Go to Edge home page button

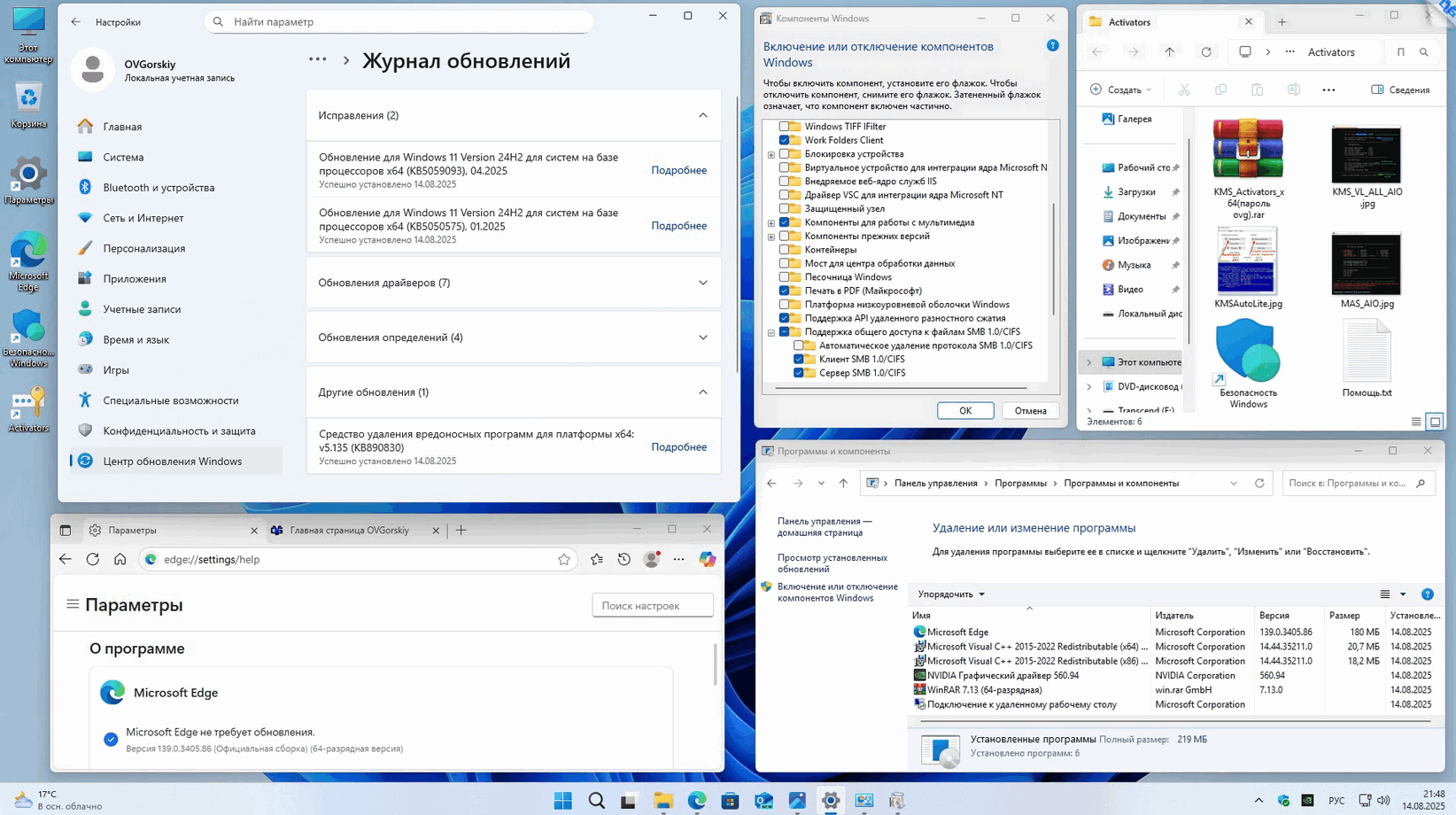[120, 559]
